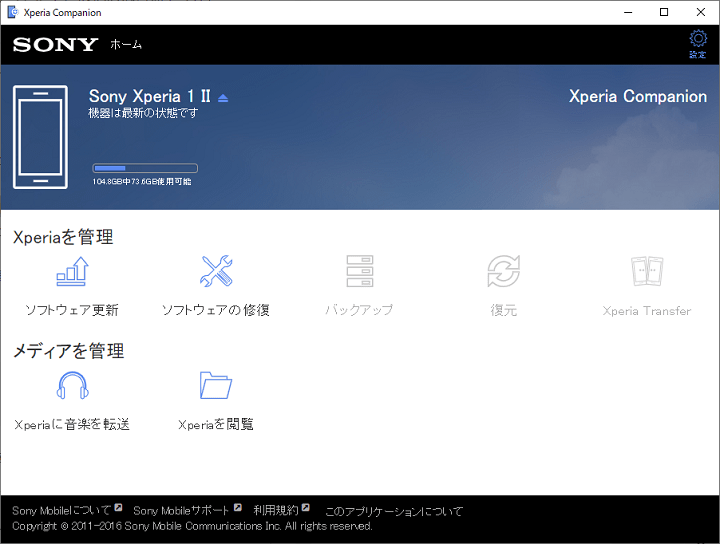Click the メディアを管理 section heading
The width and height of the screenshot is (720, 544).
click(68, 351)
